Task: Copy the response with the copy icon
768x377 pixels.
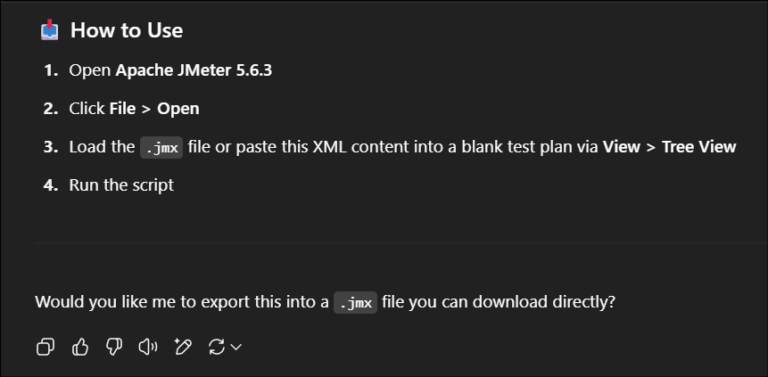Action: pyautogui.click(x=46, y=347)
